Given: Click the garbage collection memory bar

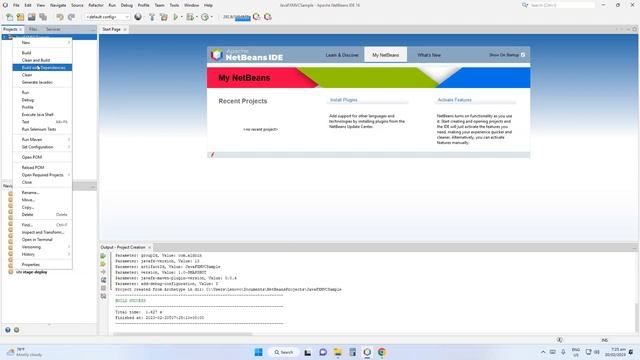Looking at the screenshot, I should [236, 17].
